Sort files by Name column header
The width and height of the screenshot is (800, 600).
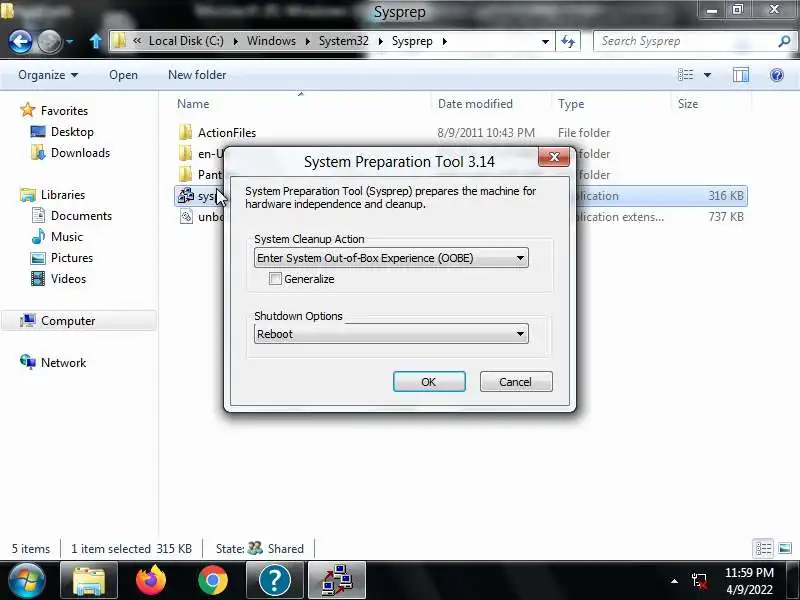click(193, 104)
